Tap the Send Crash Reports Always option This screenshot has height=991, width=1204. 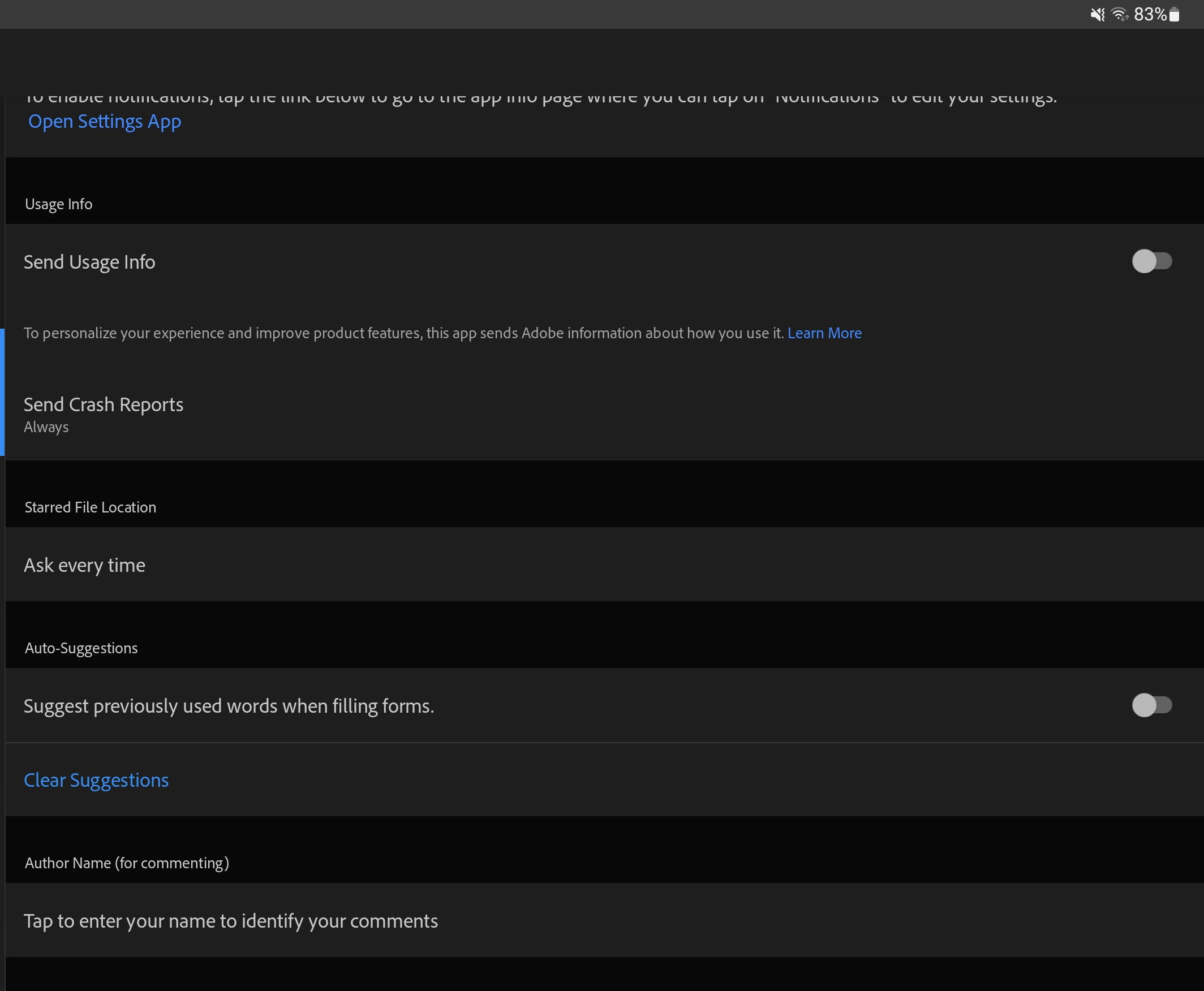tap(602, 413)
